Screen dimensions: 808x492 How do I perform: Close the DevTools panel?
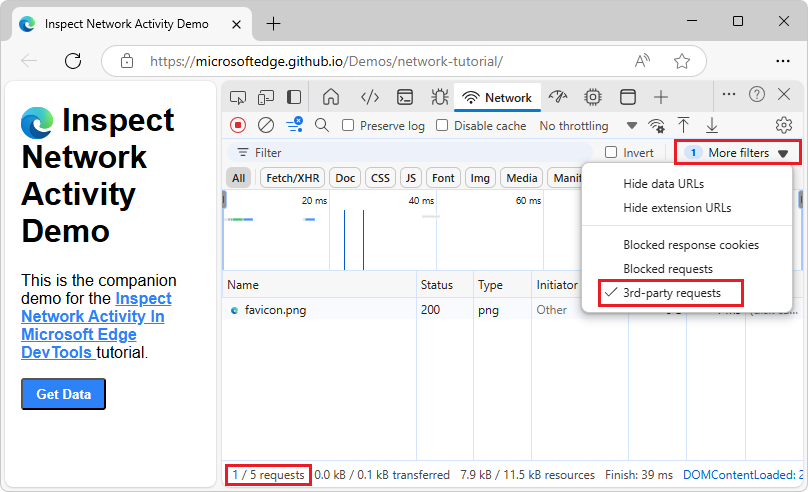pos(784,94)
